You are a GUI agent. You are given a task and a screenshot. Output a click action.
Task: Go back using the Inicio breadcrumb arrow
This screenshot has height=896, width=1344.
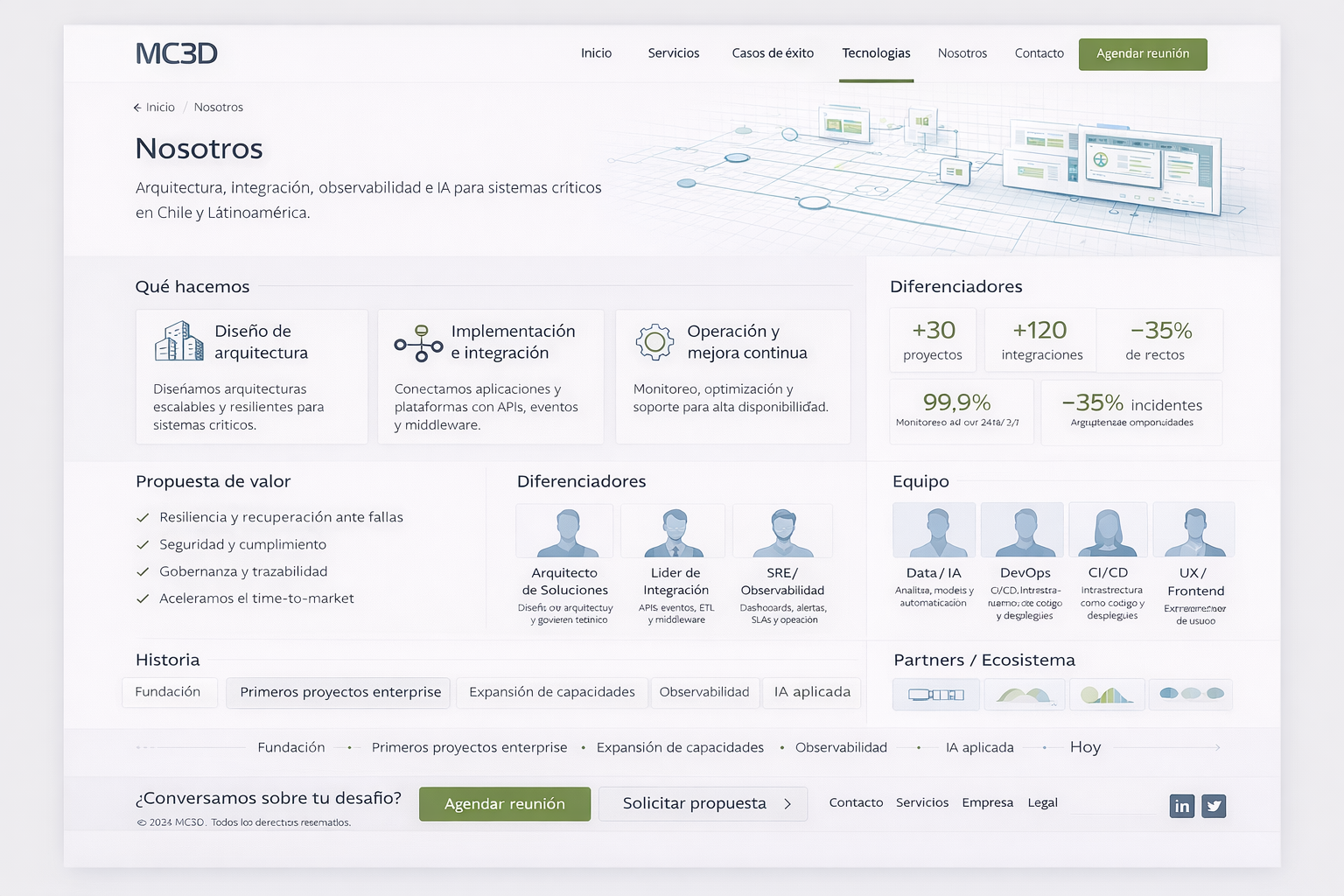pos(137,108)
